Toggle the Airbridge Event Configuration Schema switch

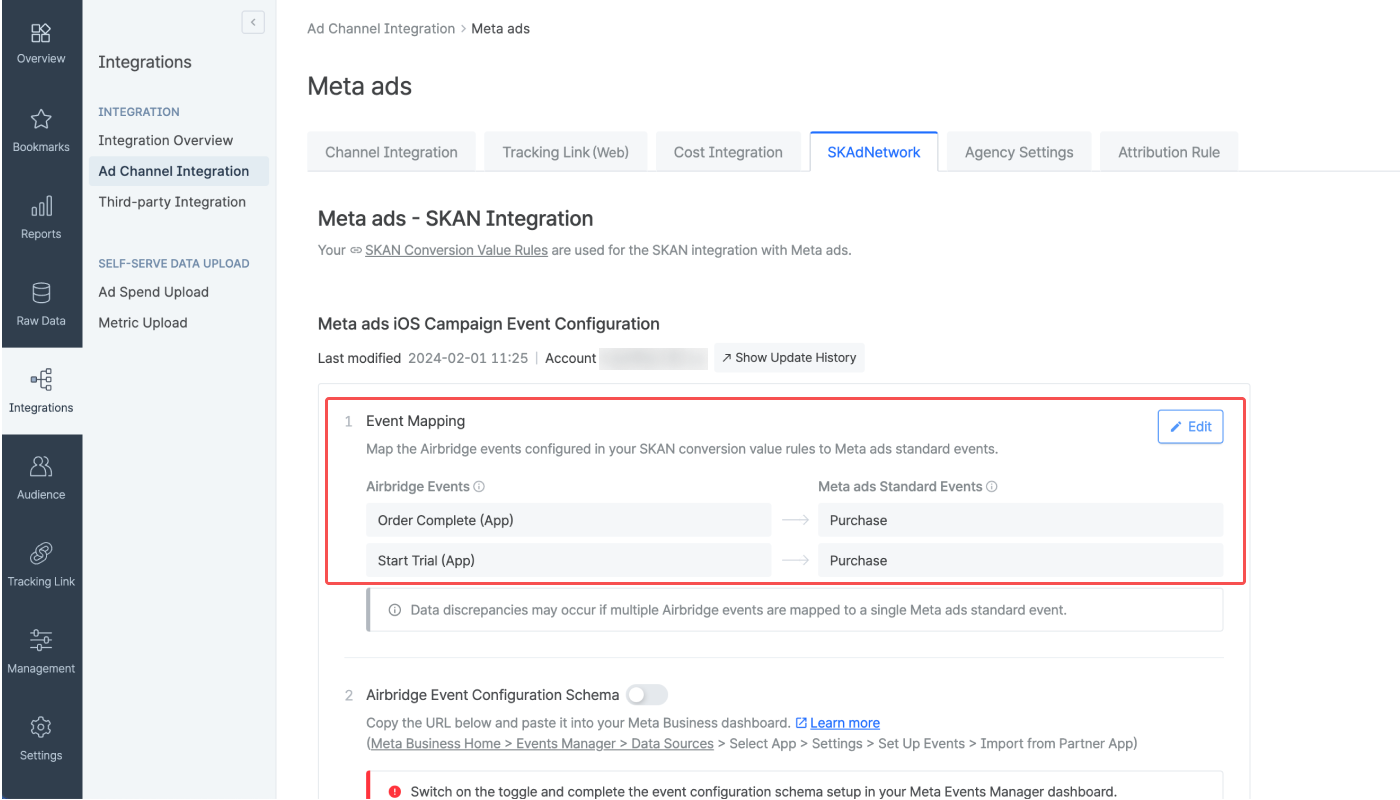646,695
